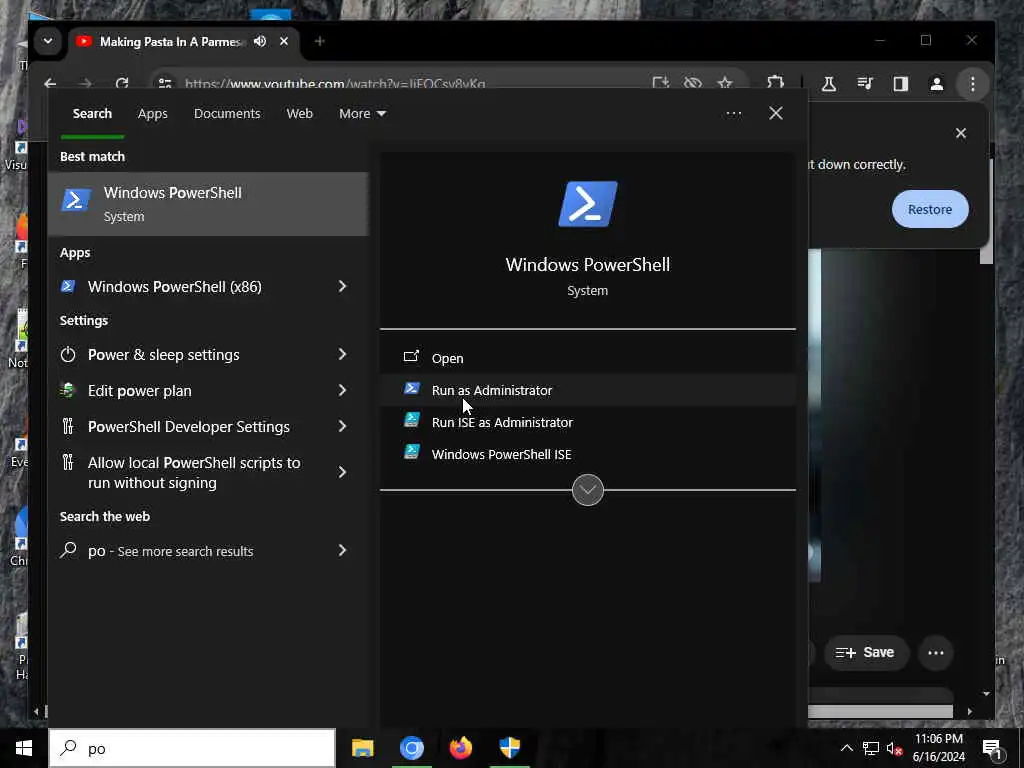Switch to the Web tab
Viewport: 1024px width, 768px height.
pos(299,114)
